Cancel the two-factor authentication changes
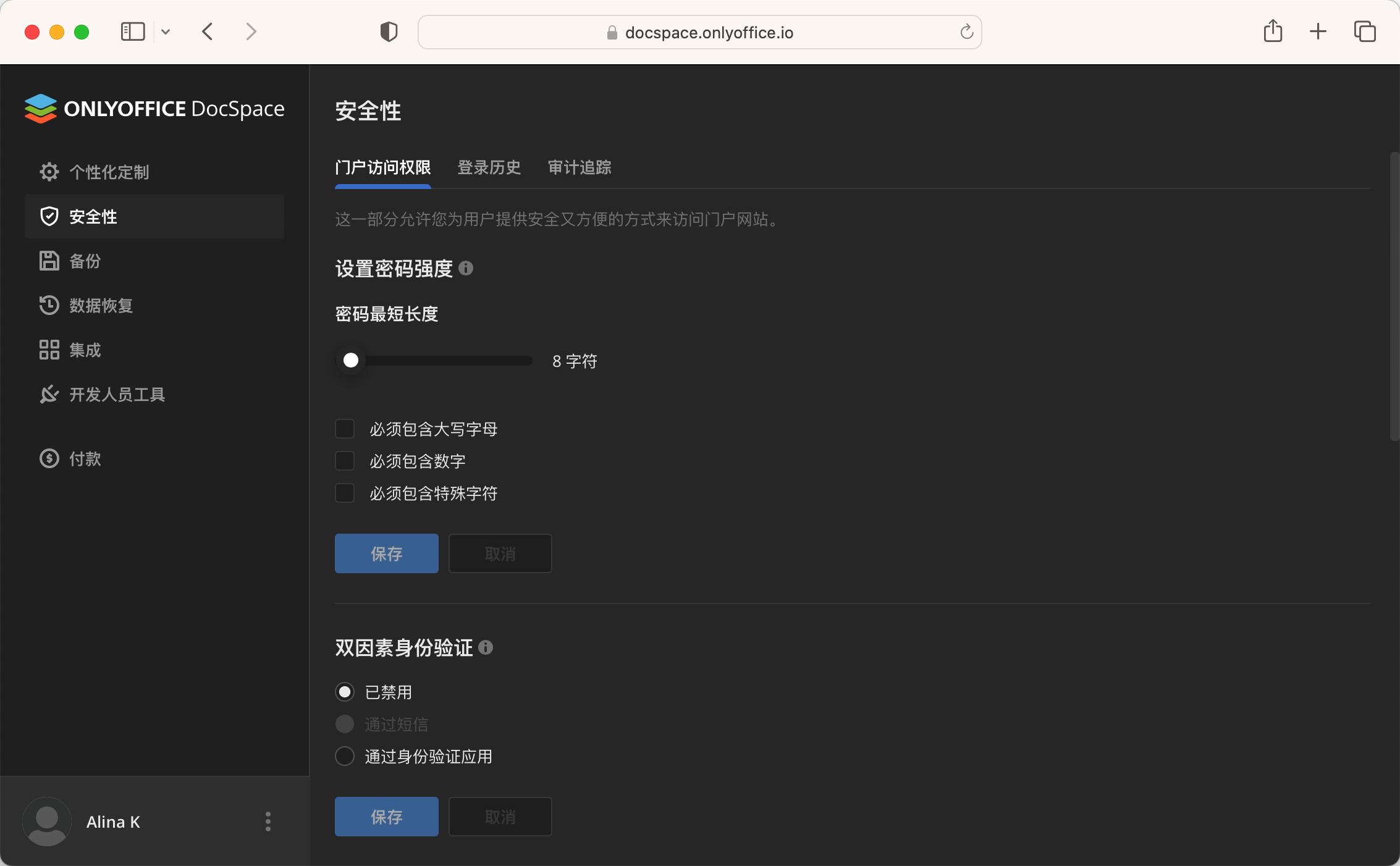The image size is (1400, 866). [x=499, y=817]
